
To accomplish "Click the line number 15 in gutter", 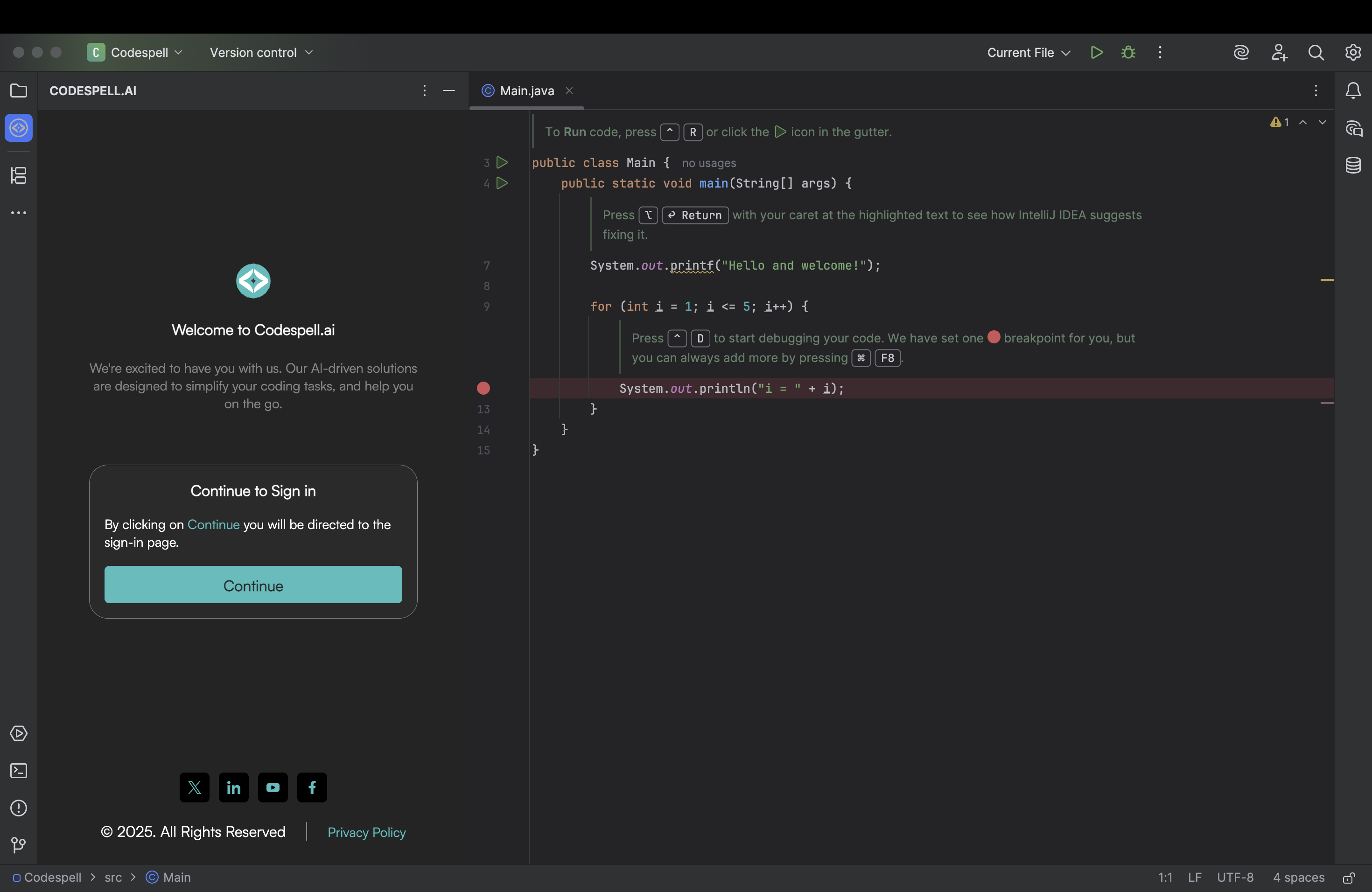I will (x=483, y=451).
